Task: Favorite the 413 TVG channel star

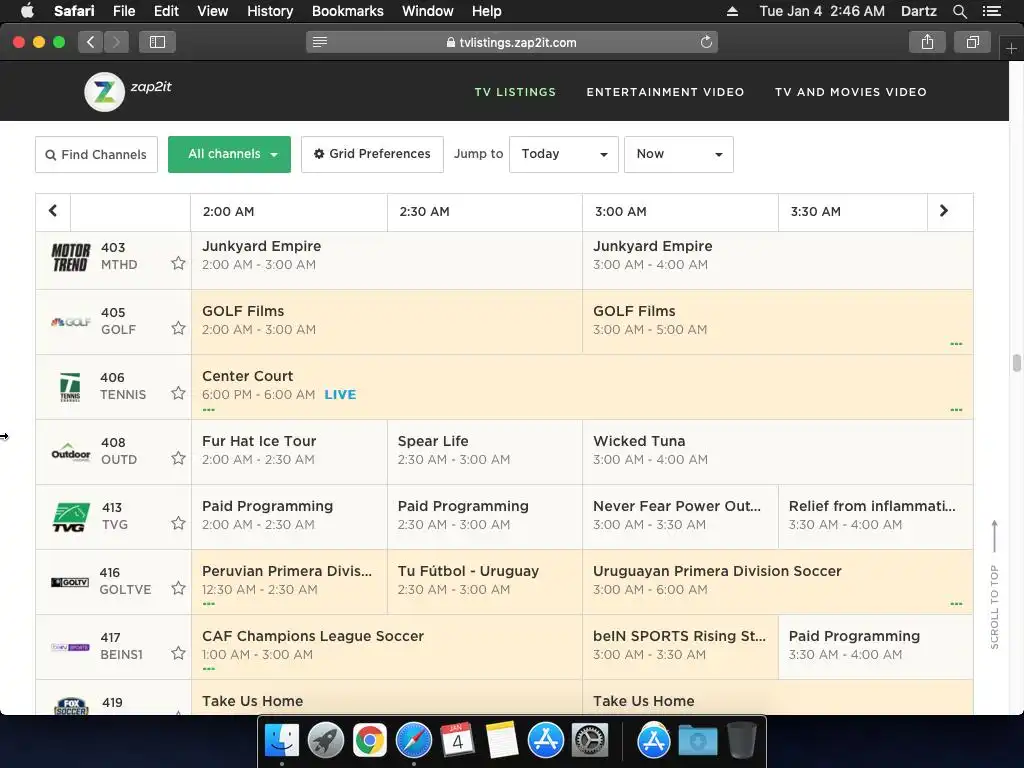Action: pyautogui.click(x=178, y=523)
